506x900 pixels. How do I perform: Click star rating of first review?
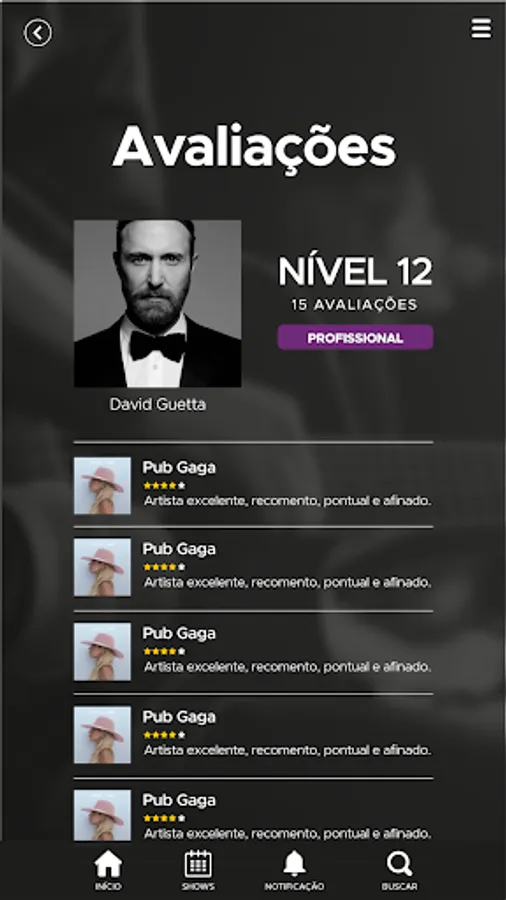point(164,486)
